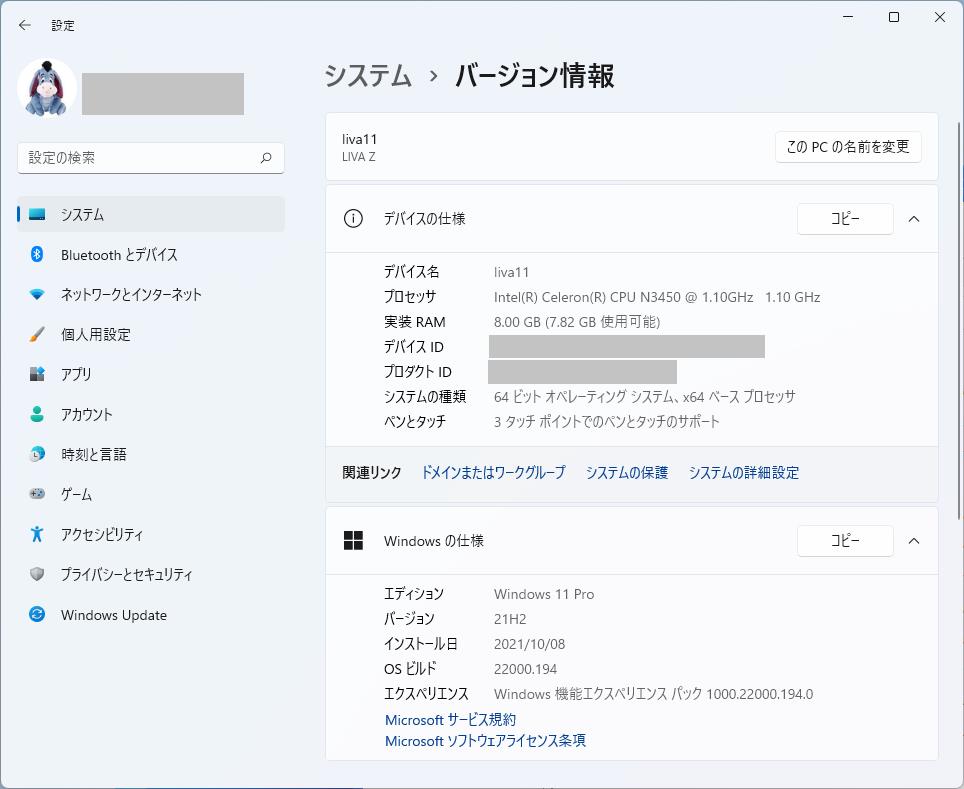Click the LIVA Z model name text

(358, 157)
